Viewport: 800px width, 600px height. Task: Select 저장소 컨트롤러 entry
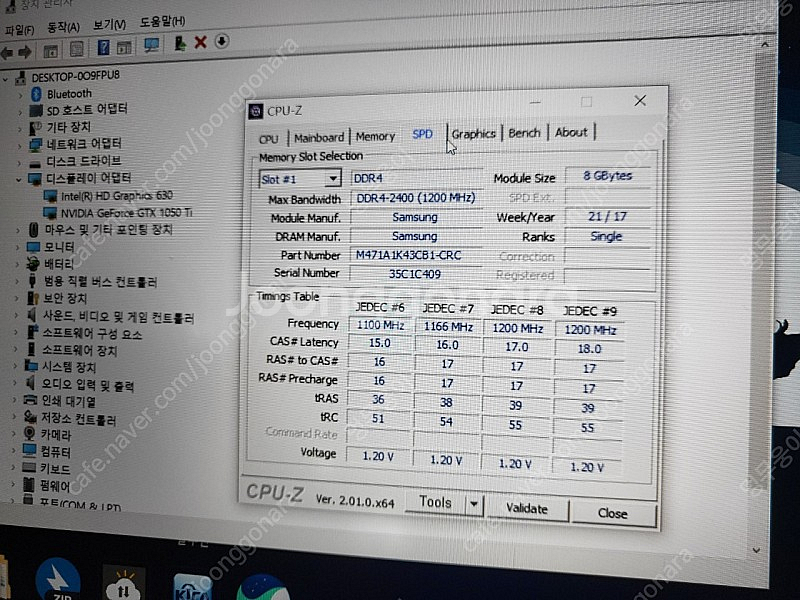pos(78,418)
